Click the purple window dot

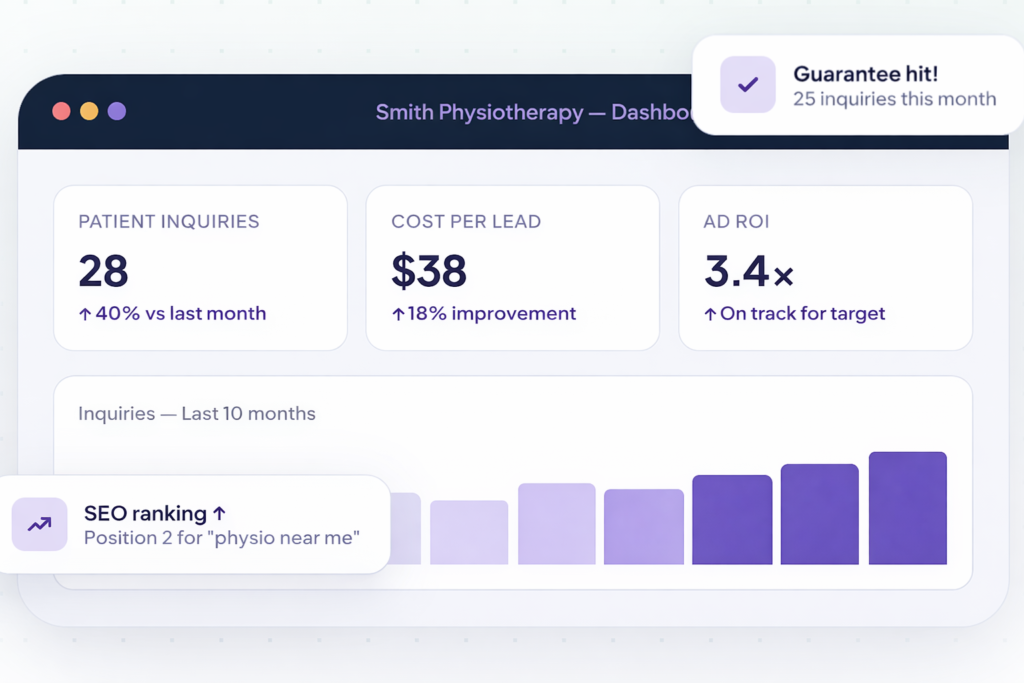117,111
